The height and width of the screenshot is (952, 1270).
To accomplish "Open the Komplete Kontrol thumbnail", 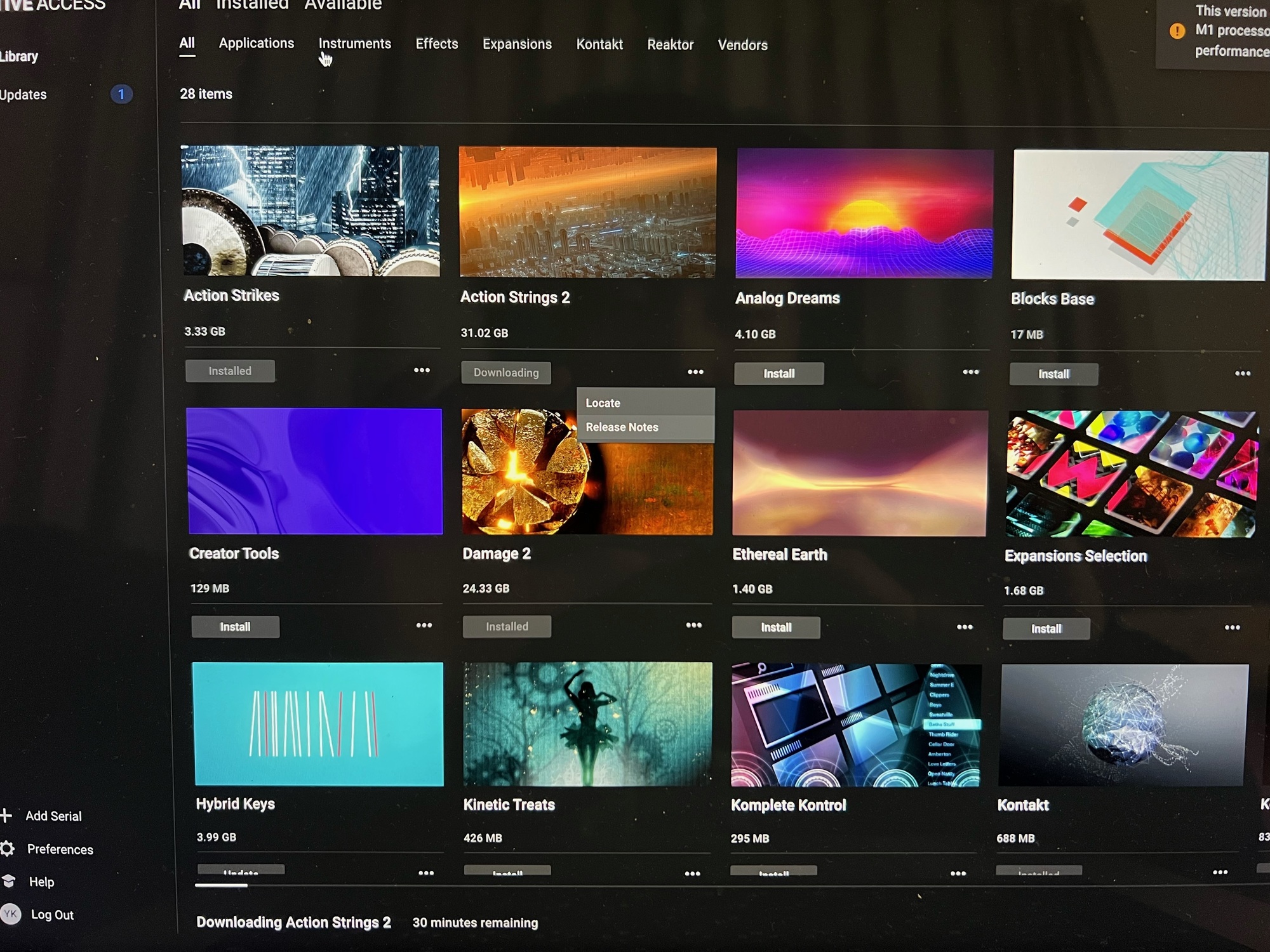I will [856, 725].
